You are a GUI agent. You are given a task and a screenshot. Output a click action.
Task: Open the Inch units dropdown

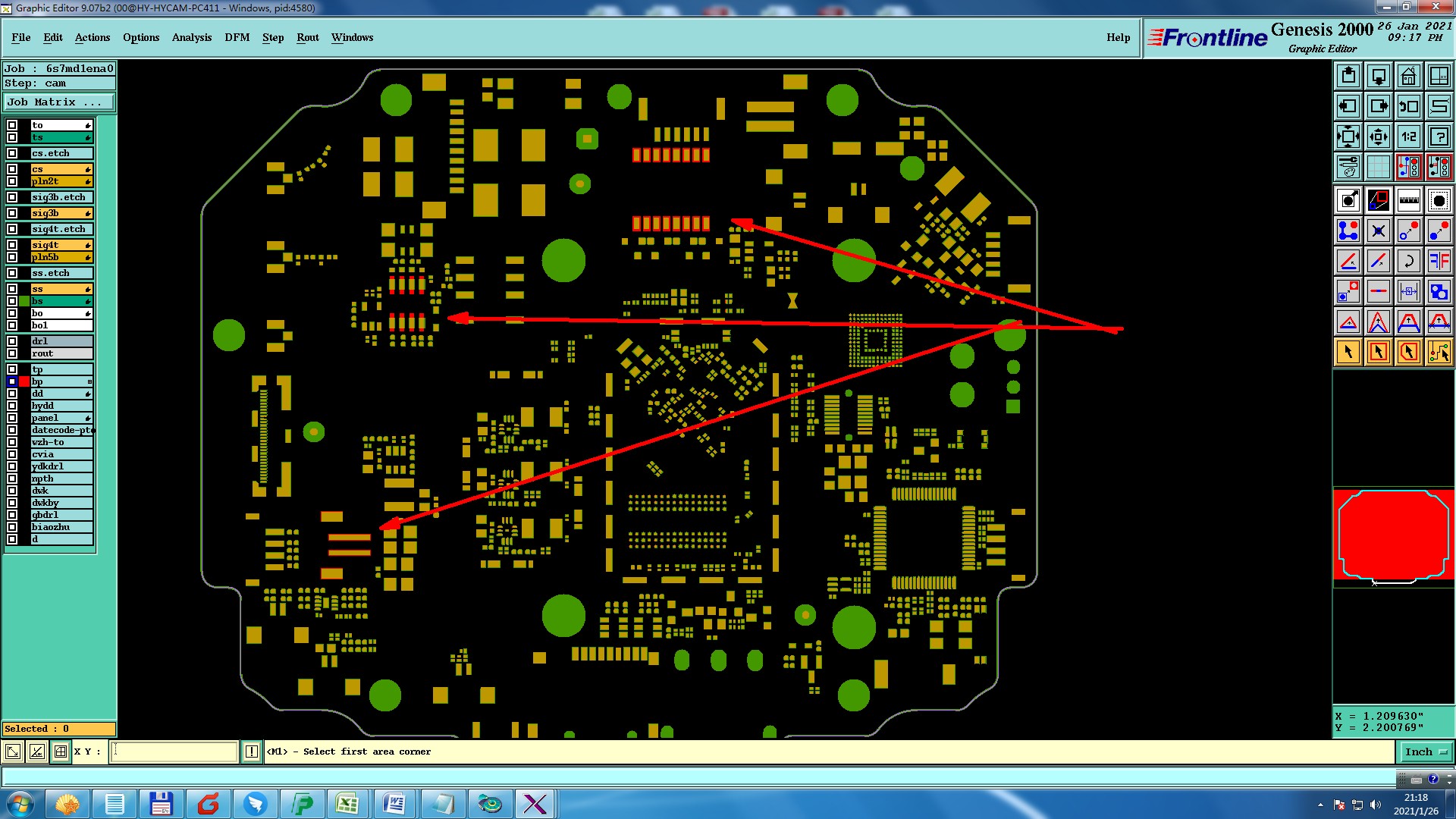(x=1426, y=752)
